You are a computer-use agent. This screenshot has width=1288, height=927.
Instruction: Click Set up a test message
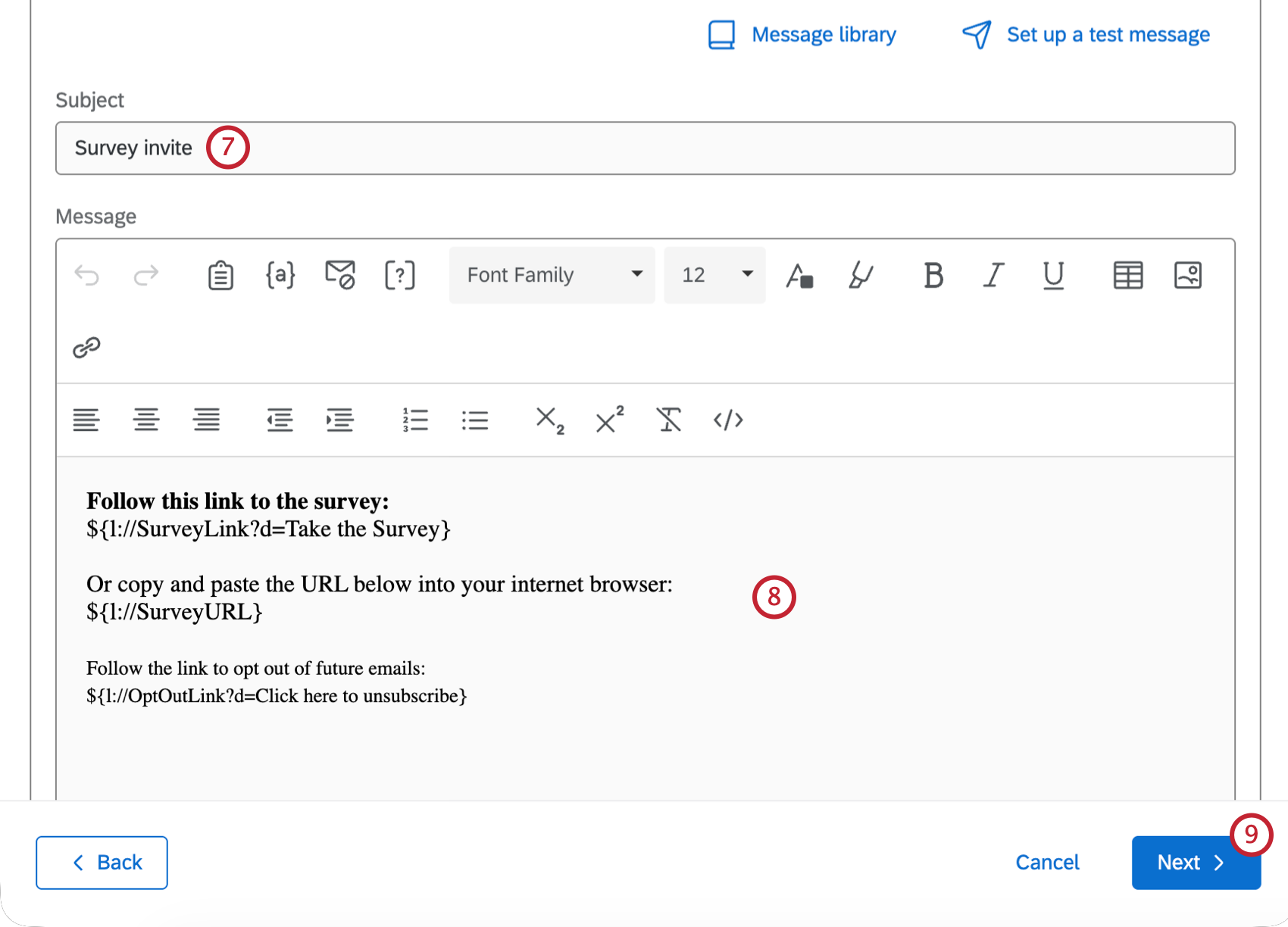pyautogui.click(x=1108, y=35)
